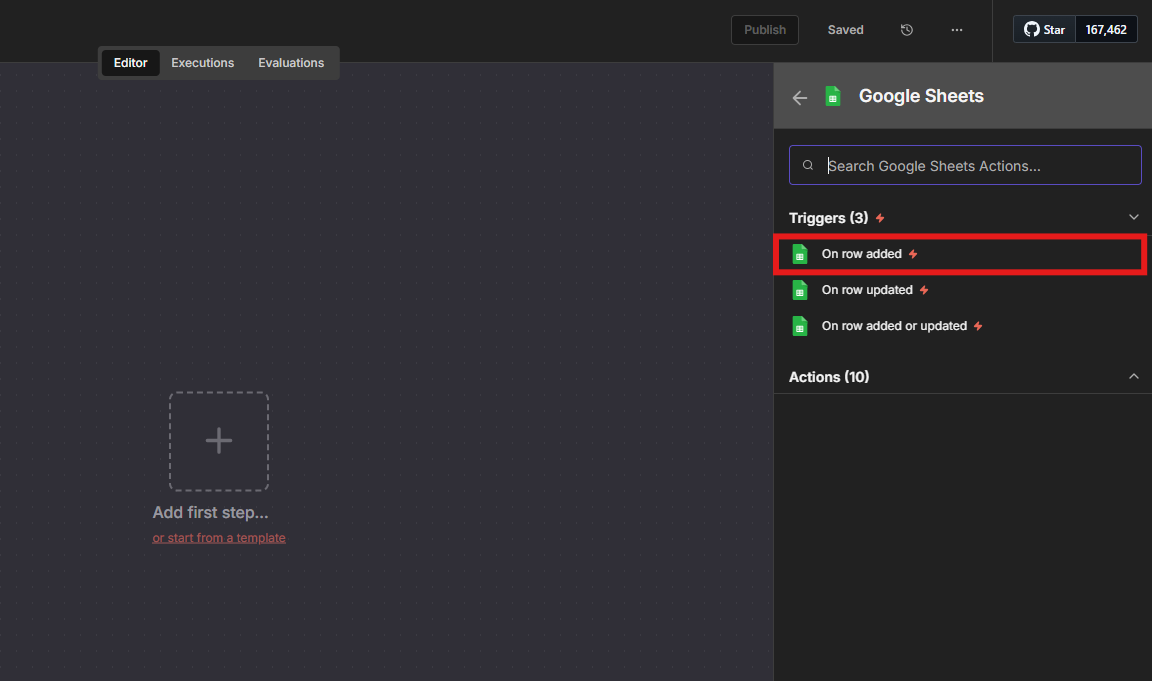Select the Editor tab
Screen dimensions: 1152x681
click(130, 63)
